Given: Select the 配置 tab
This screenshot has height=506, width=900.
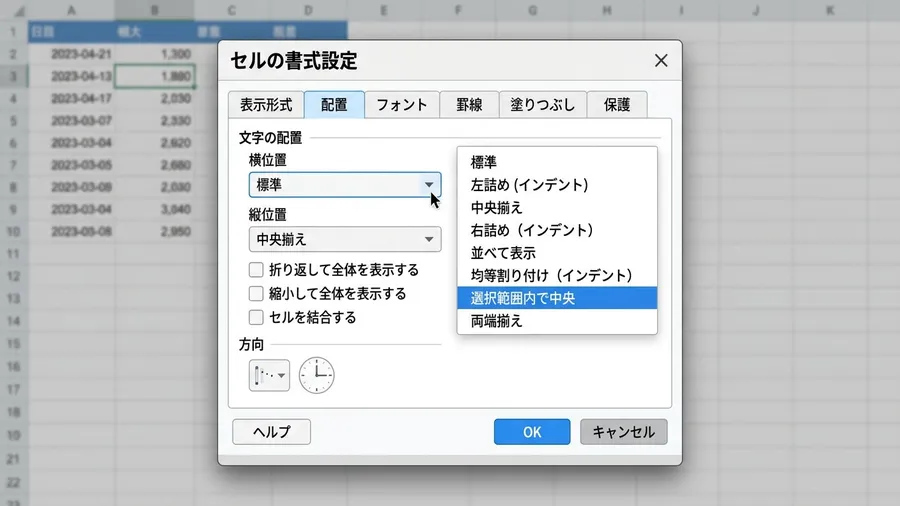Looking at the screenshot, I should click(x=334, y=104).
